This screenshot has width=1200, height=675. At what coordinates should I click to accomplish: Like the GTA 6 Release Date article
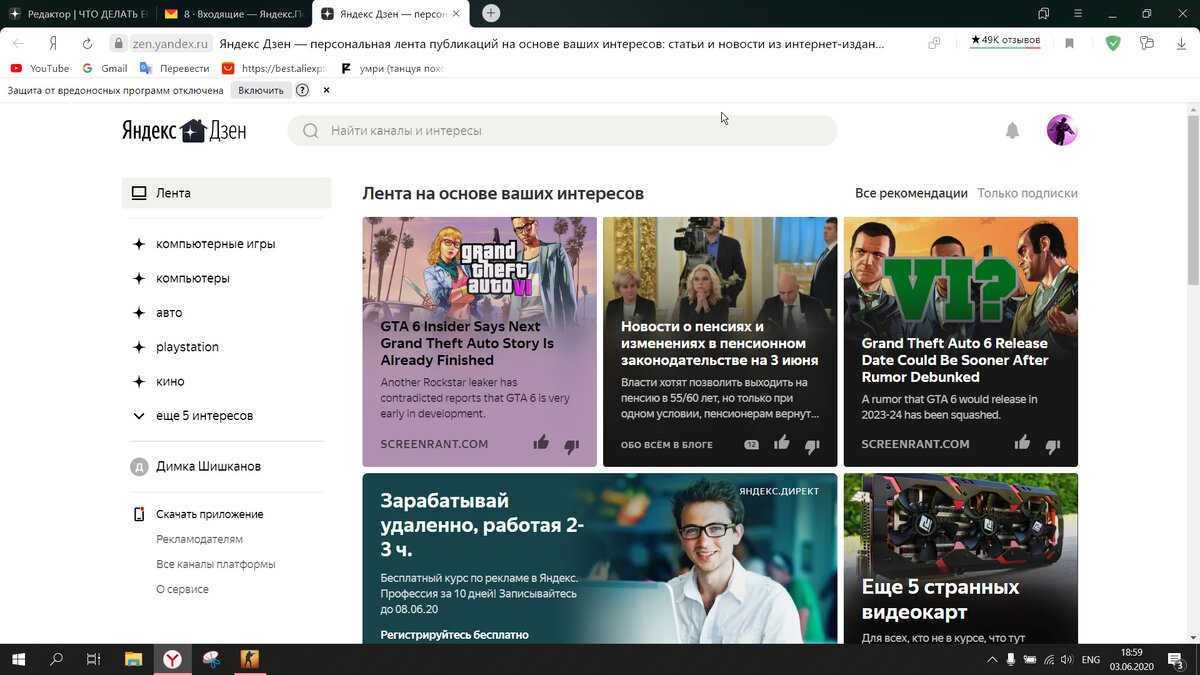1022,443
